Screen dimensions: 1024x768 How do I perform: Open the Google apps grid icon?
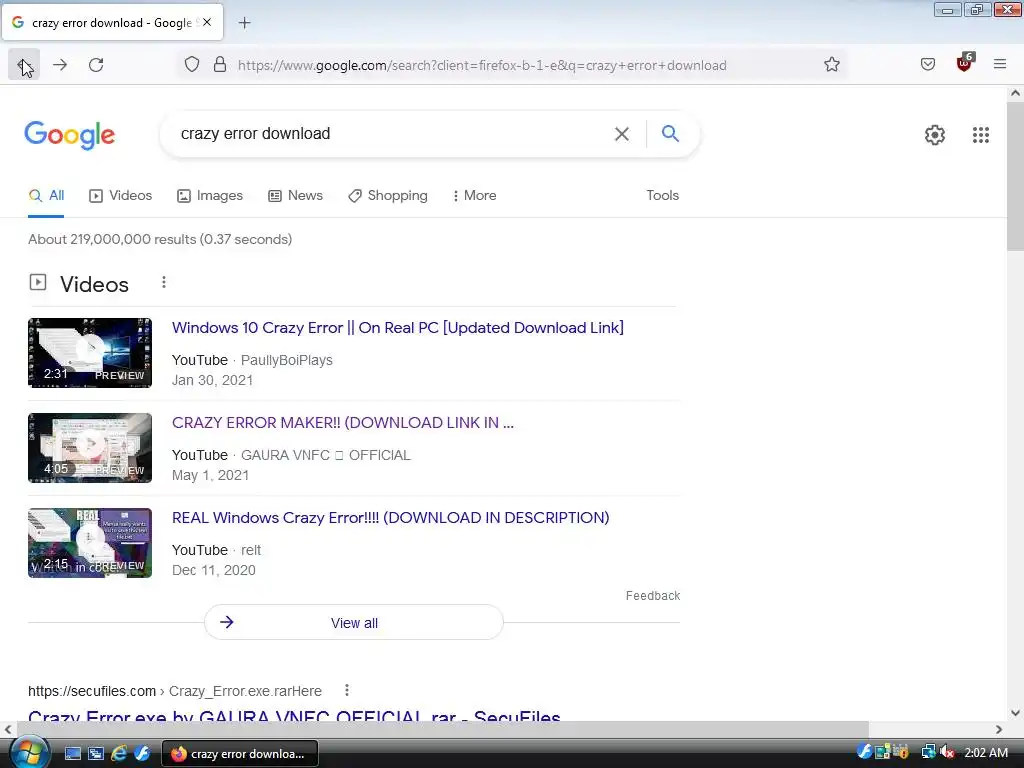point(980,135)
